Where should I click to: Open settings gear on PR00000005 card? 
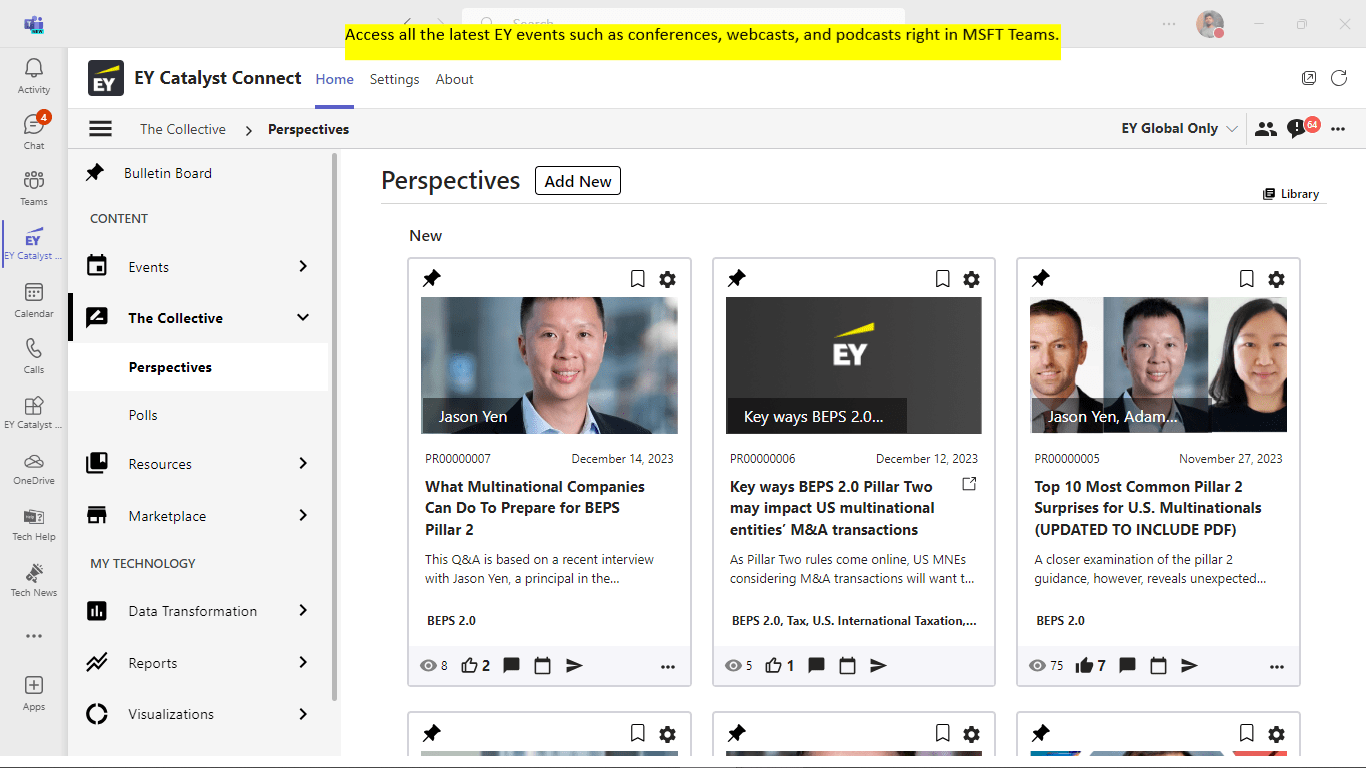(x=1276, y=279)
